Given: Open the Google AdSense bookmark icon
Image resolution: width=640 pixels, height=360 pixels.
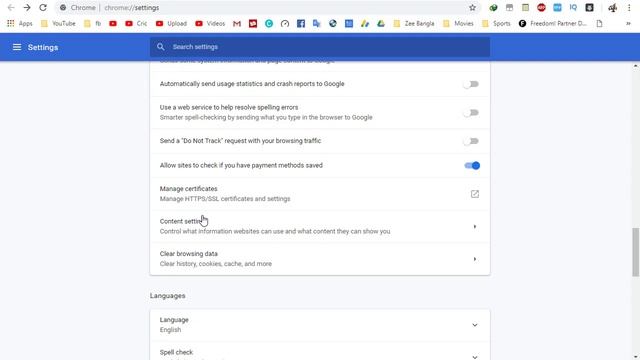Looking at the screenshot, I should [365, 24].
